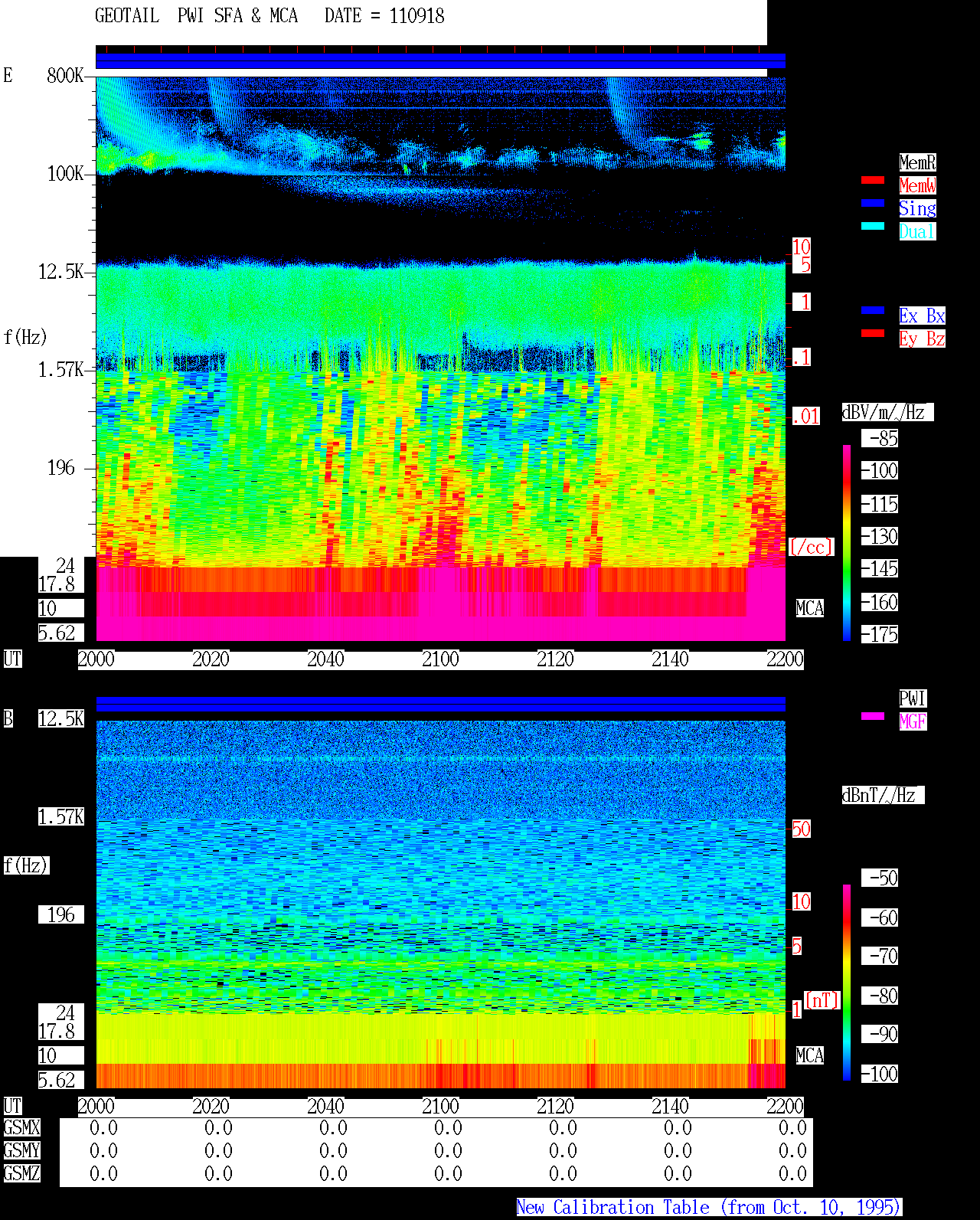Screen dimensions: 980x1220
Task: Click the blue mode bar above B spectrogram
Action: [440, 704]
